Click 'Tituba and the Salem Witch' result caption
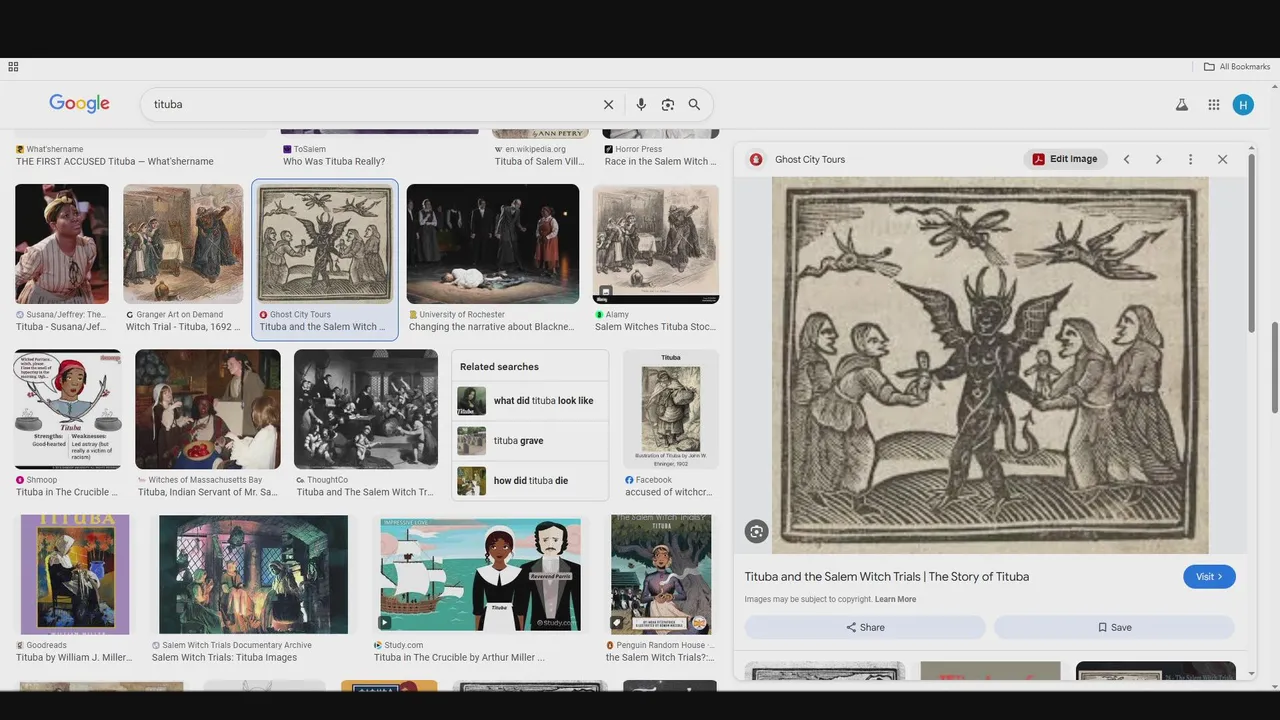The height and width of the screenshot is (720, 1280). [322, 327]
